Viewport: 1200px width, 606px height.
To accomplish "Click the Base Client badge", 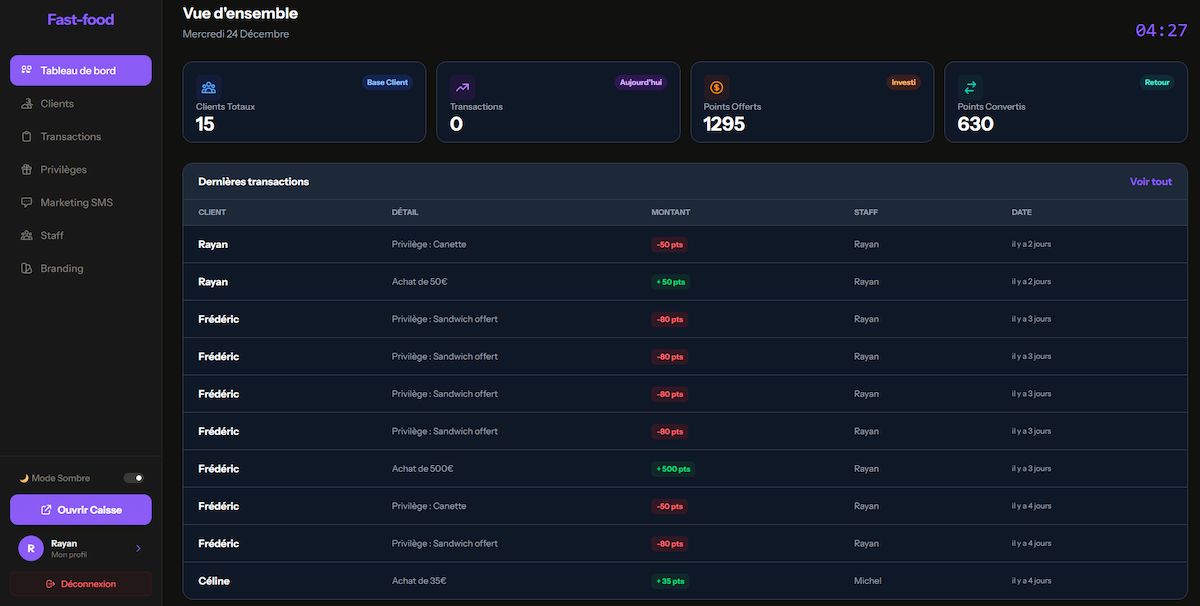I will [x=387, y=82].
